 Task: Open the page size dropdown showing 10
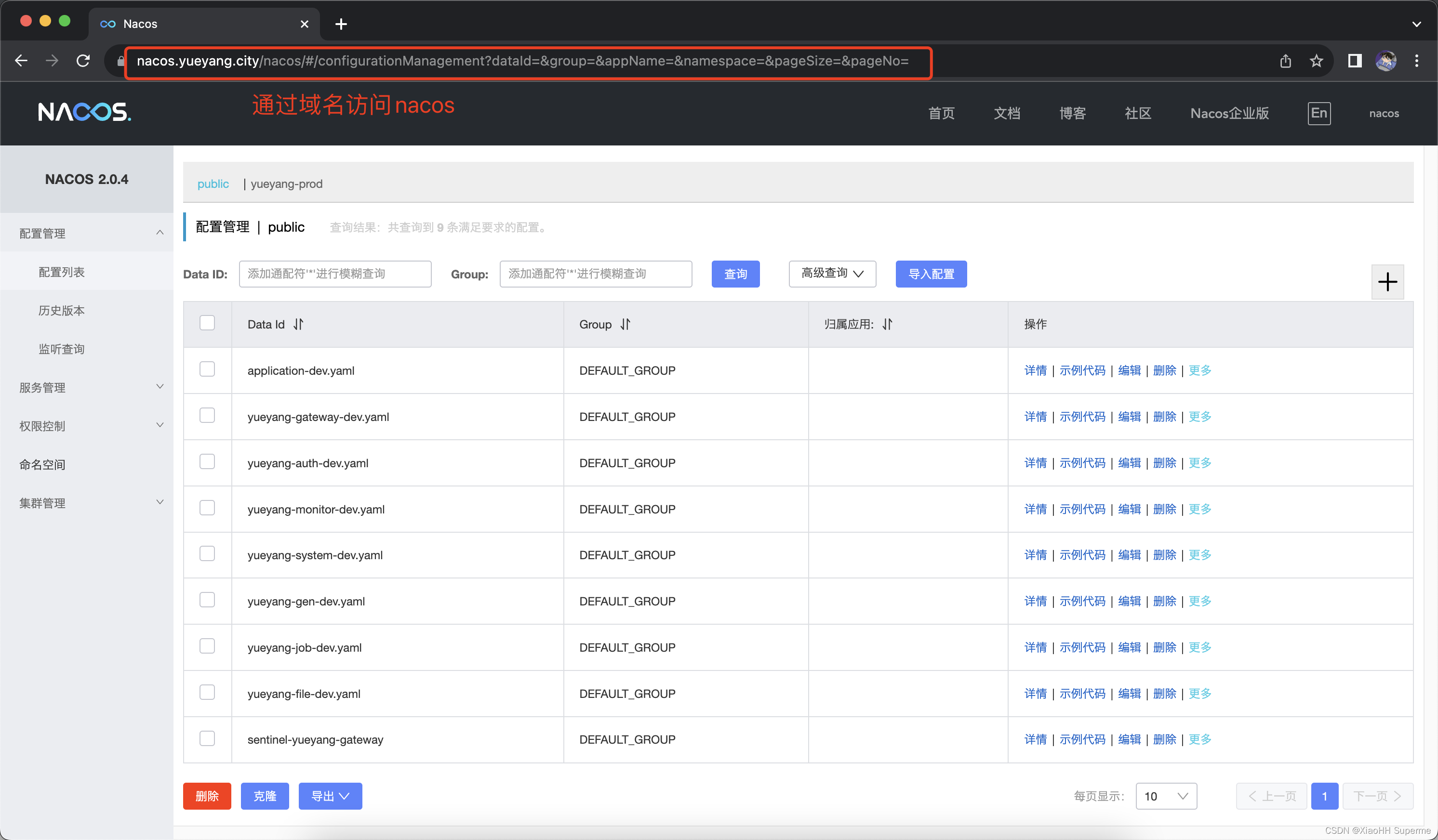(1166, 796)
